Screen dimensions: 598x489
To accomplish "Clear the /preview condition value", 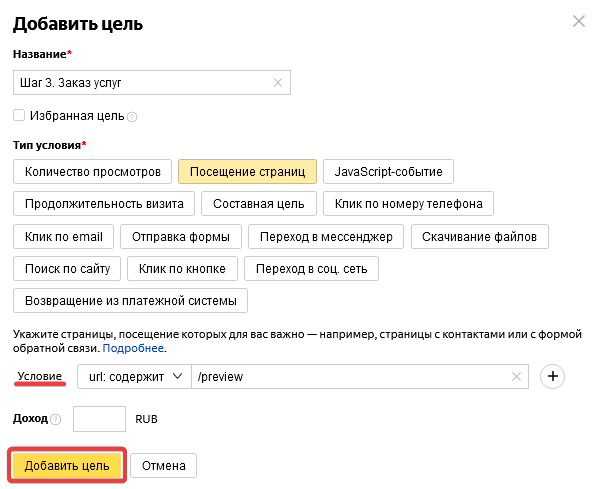I will [x=516, y=376].
